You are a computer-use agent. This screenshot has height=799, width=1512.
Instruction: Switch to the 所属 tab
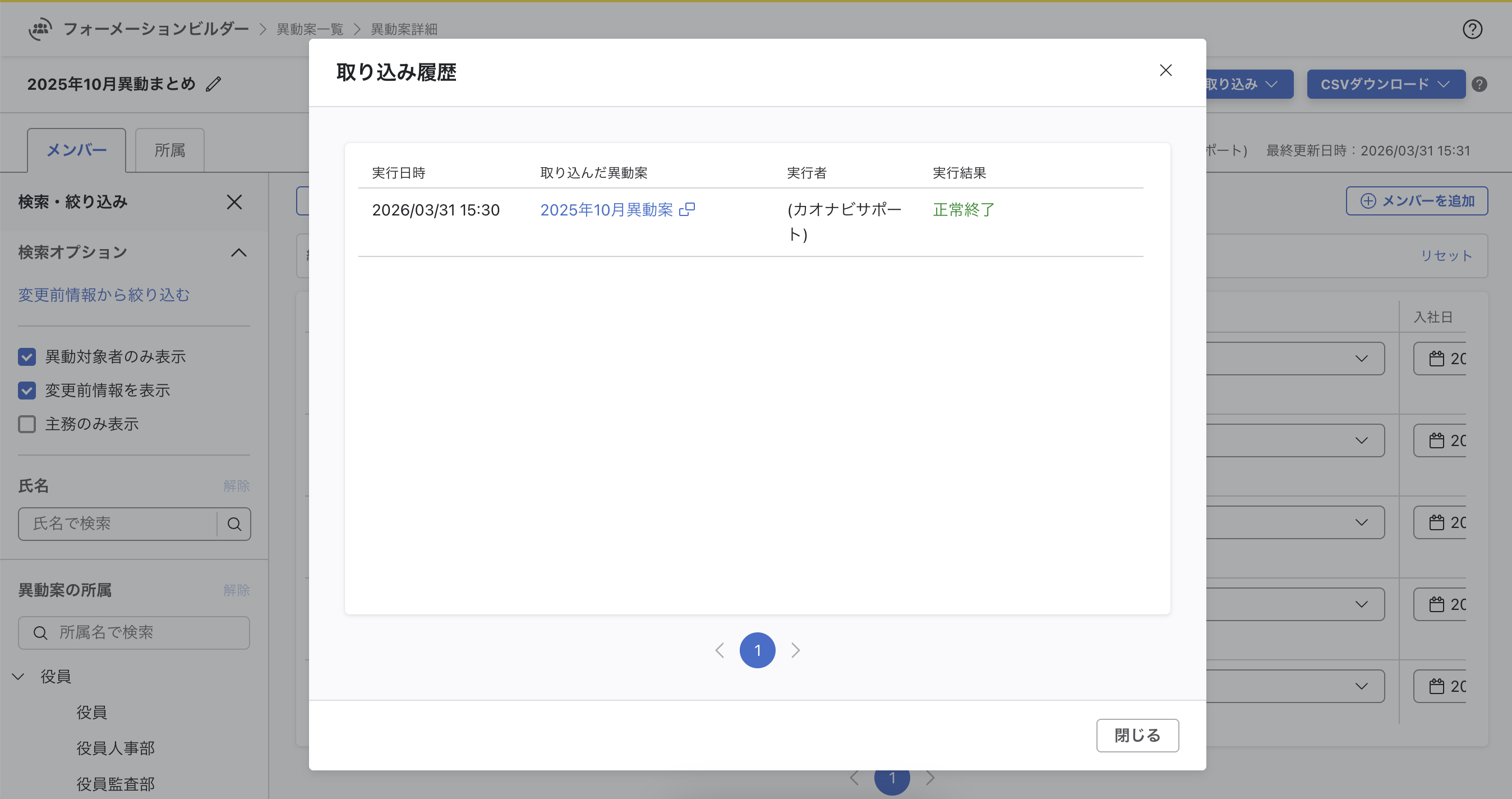[x=169, y=150]
